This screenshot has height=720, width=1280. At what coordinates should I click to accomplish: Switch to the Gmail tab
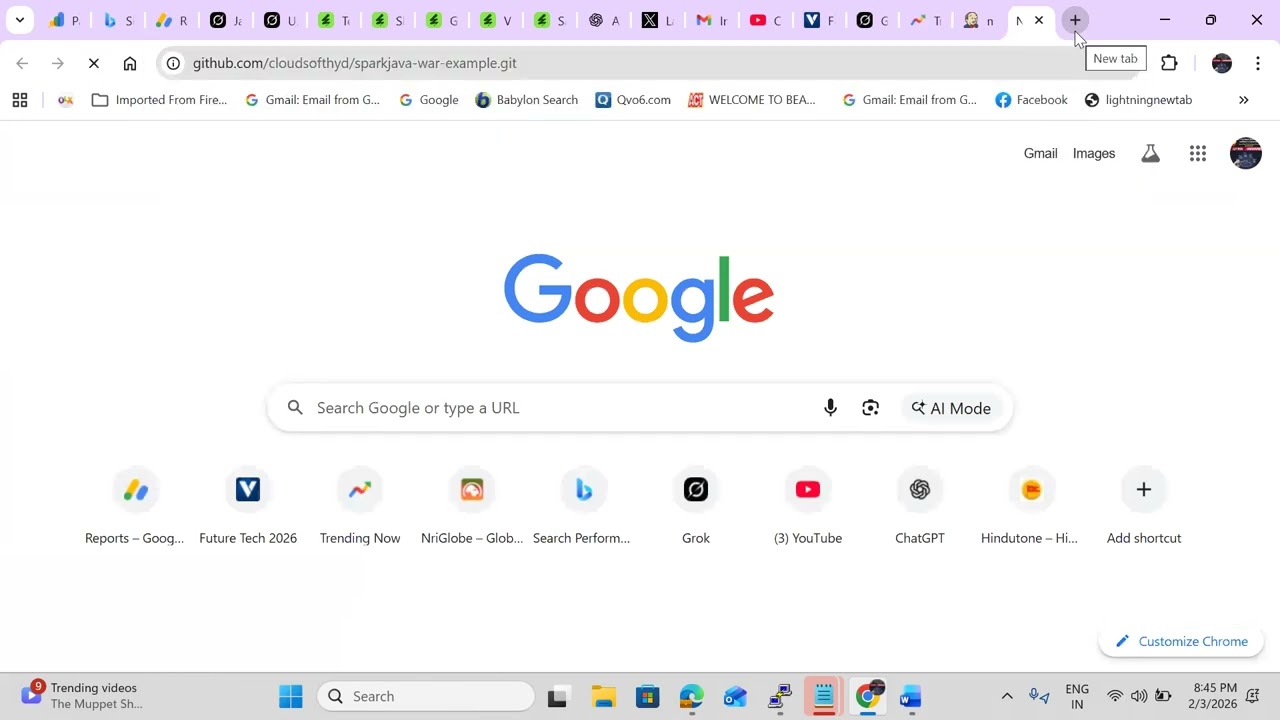coord(711,20)
